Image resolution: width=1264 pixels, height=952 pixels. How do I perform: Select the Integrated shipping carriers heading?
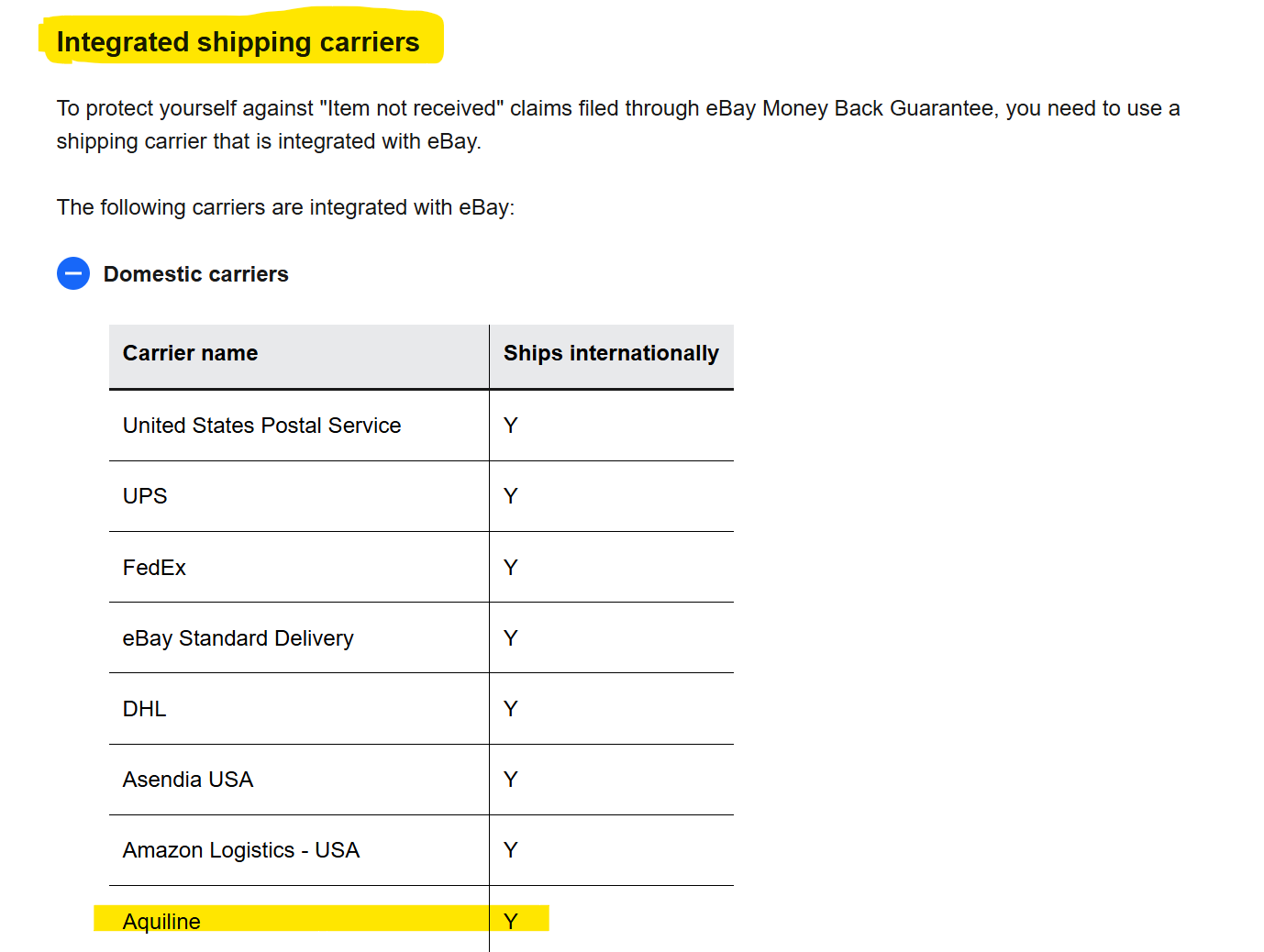(x=238, y=42)
